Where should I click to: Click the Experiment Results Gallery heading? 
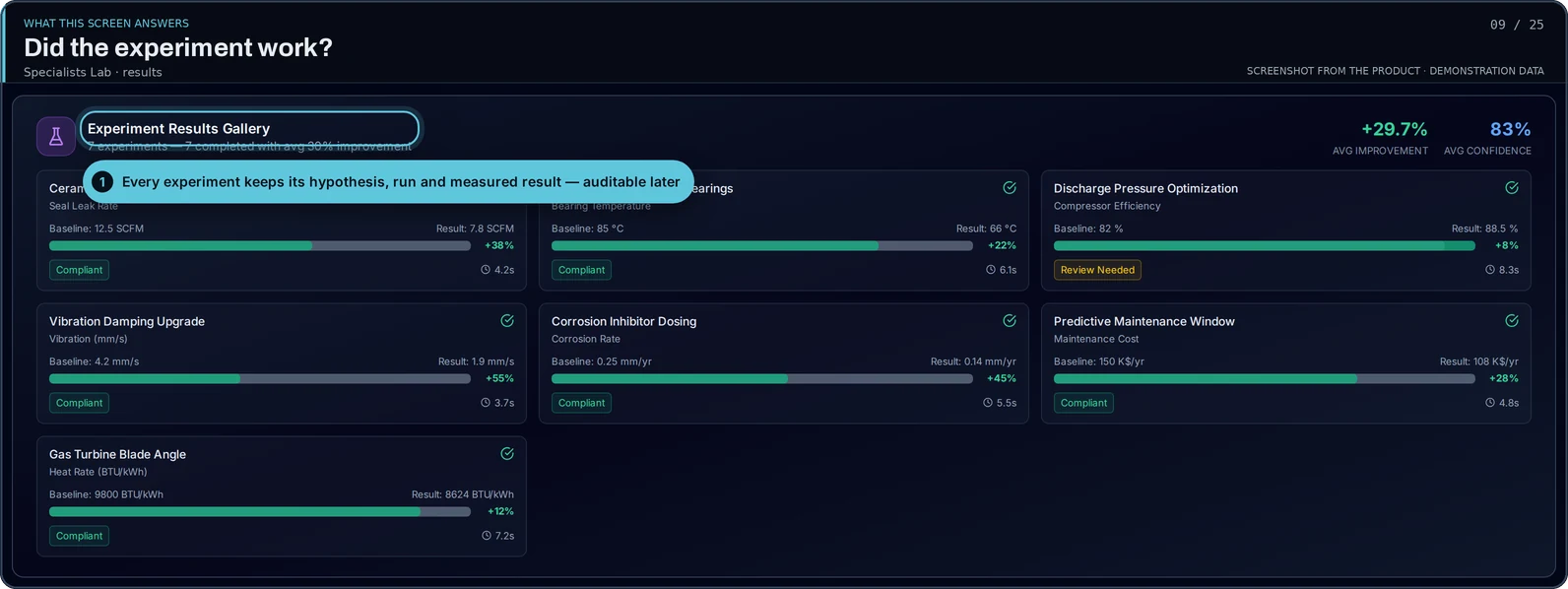[x=178, y=129]
